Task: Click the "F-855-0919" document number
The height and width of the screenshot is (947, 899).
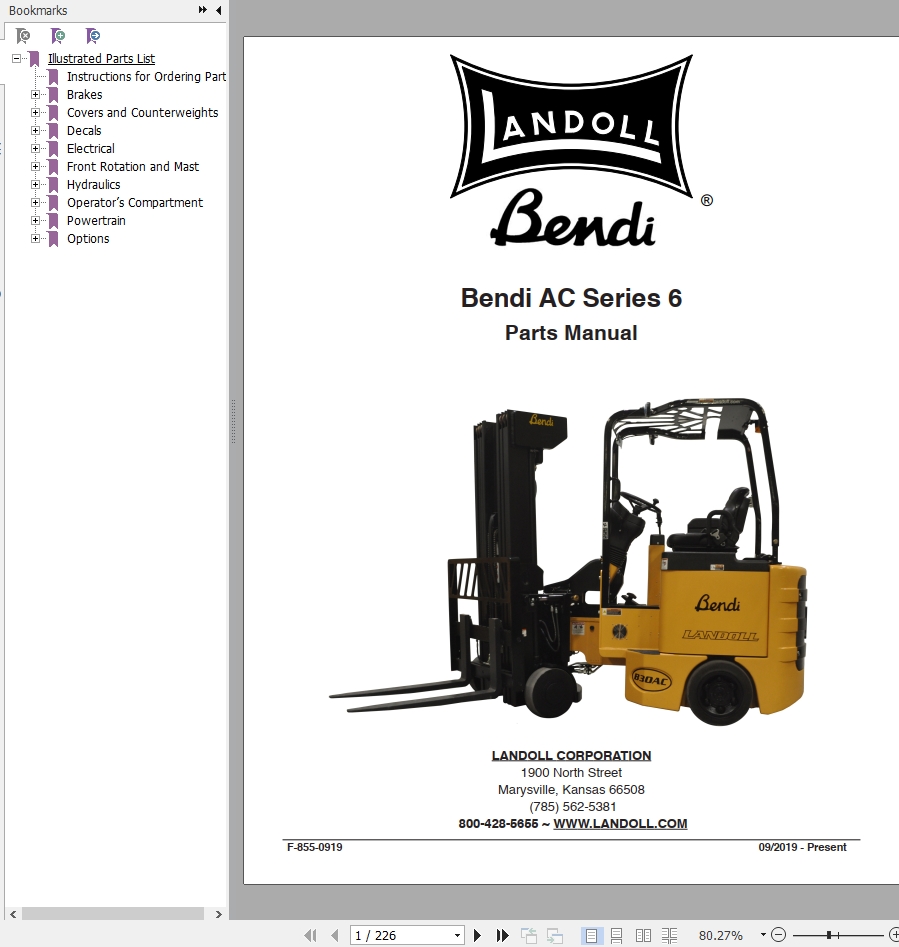Action: pos(315,847)
